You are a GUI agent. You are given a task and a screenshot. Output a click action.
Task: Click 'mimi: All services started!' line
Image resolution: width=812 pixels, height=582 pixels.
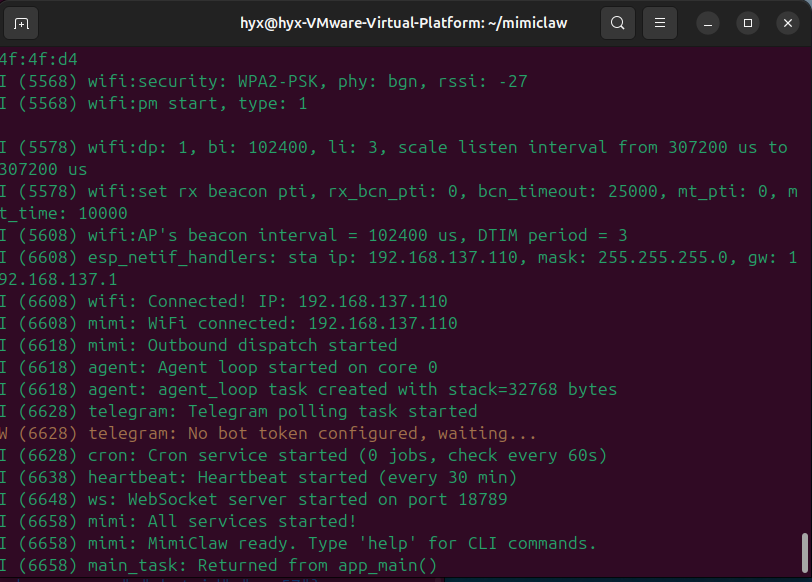click(x=178, y=521)
